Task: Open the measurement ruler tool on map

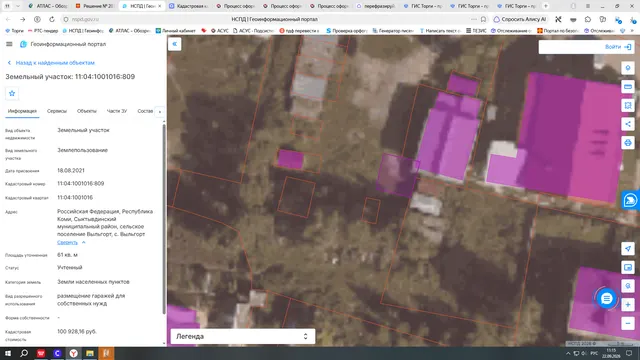Action: (628, 87)
